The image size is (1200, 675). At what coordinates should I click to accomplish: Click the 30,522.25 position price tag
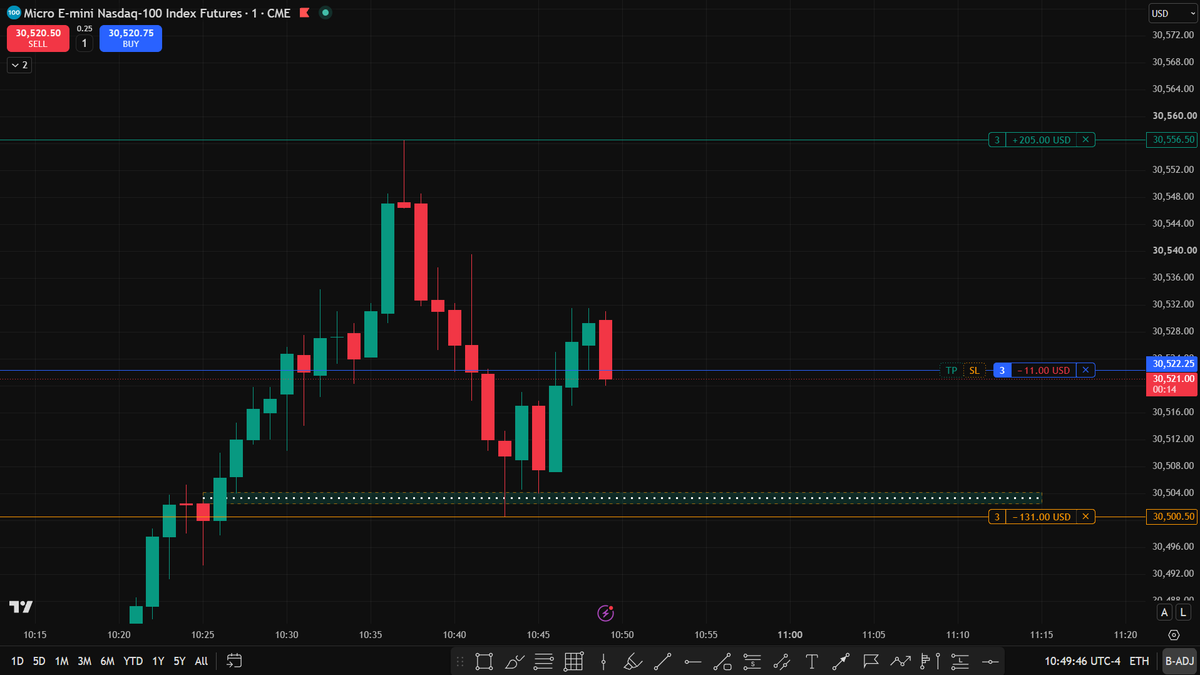point(1172,364)
